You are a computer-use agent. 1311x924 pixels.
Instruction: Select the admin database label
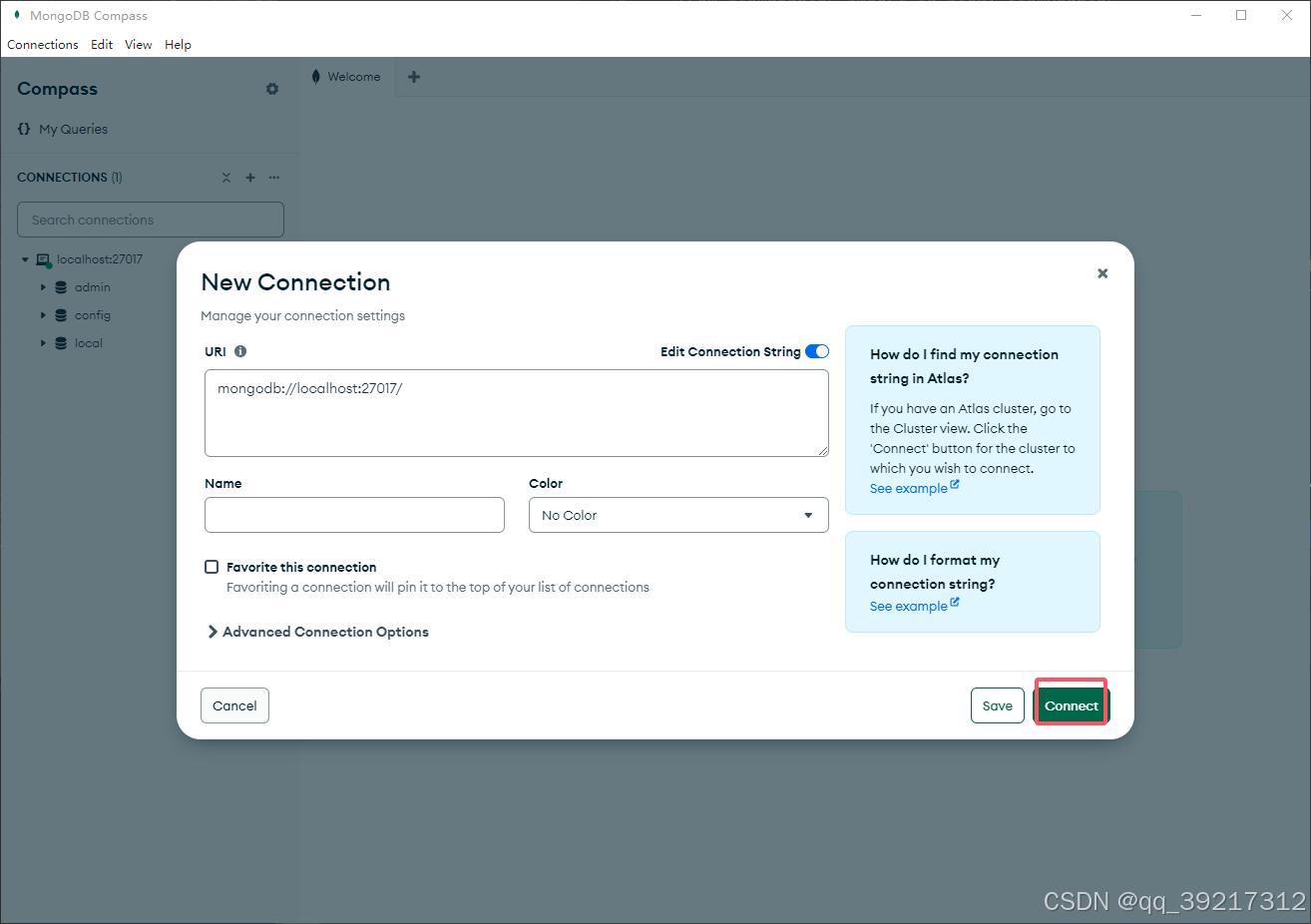(92, 287)
